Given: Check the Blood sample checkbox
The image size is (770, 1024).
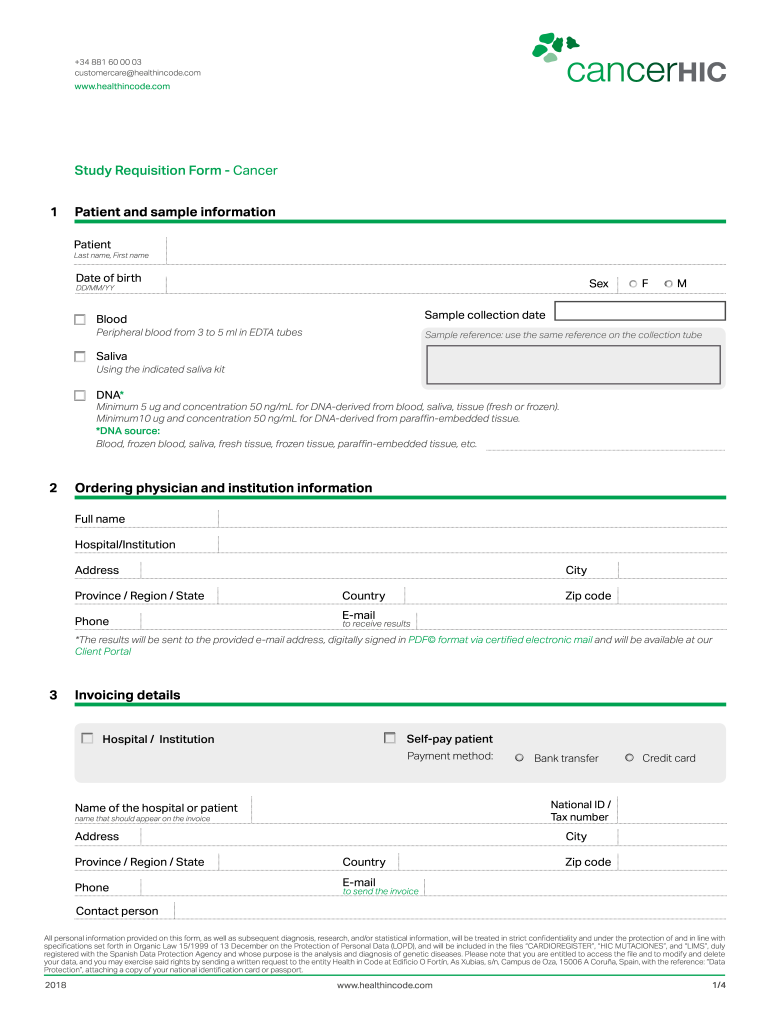Looking at the screenshot, I should tap(80, 320).
